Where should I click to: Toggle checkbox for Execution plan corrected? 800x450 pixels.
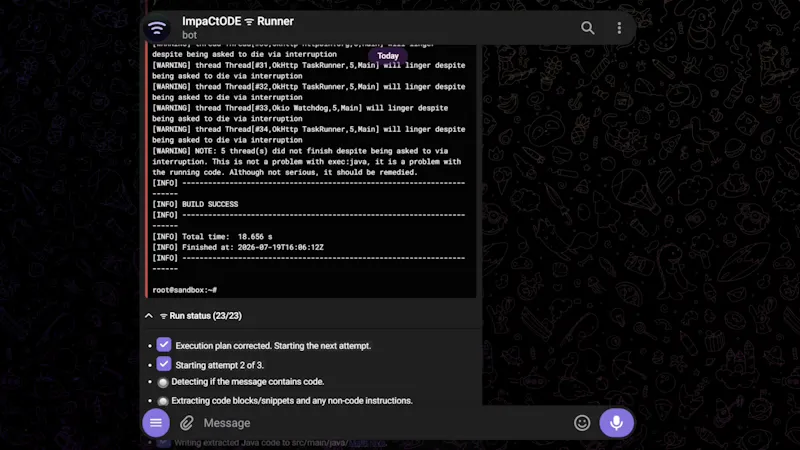click(164, 345)
